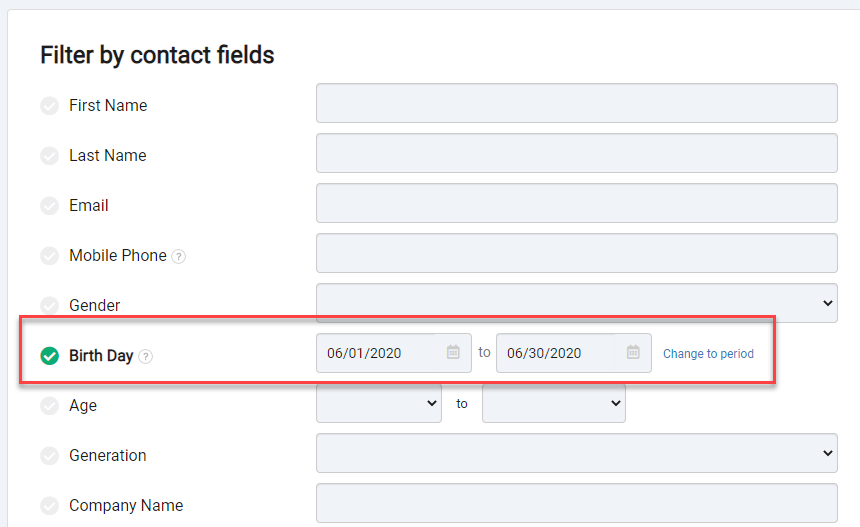Enable the Generation filter checkmark
The height and width of the screenshot is (527, 860).
tap(49, 456)
